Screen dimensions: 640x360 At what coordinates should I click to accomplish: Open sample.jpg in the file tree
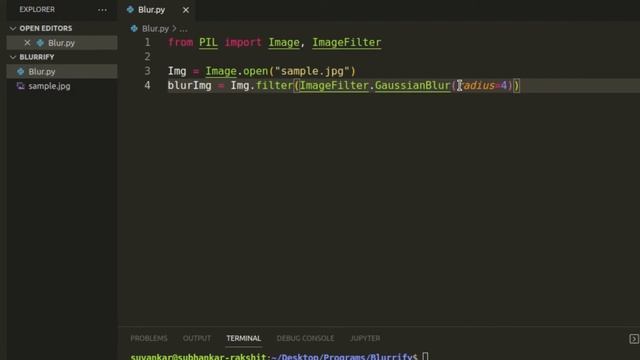pyautogui.click(x=62, y=86)
